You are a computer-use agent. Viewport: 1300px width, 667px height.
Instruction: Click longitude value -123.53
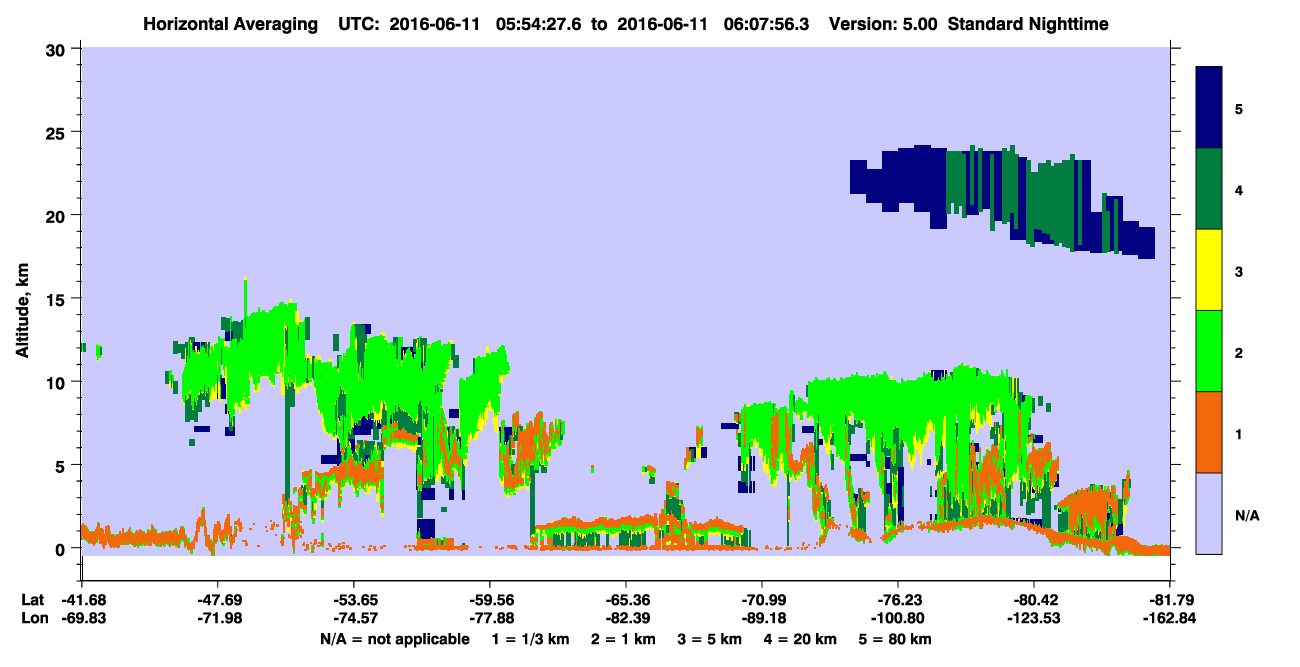[1034, 617]
